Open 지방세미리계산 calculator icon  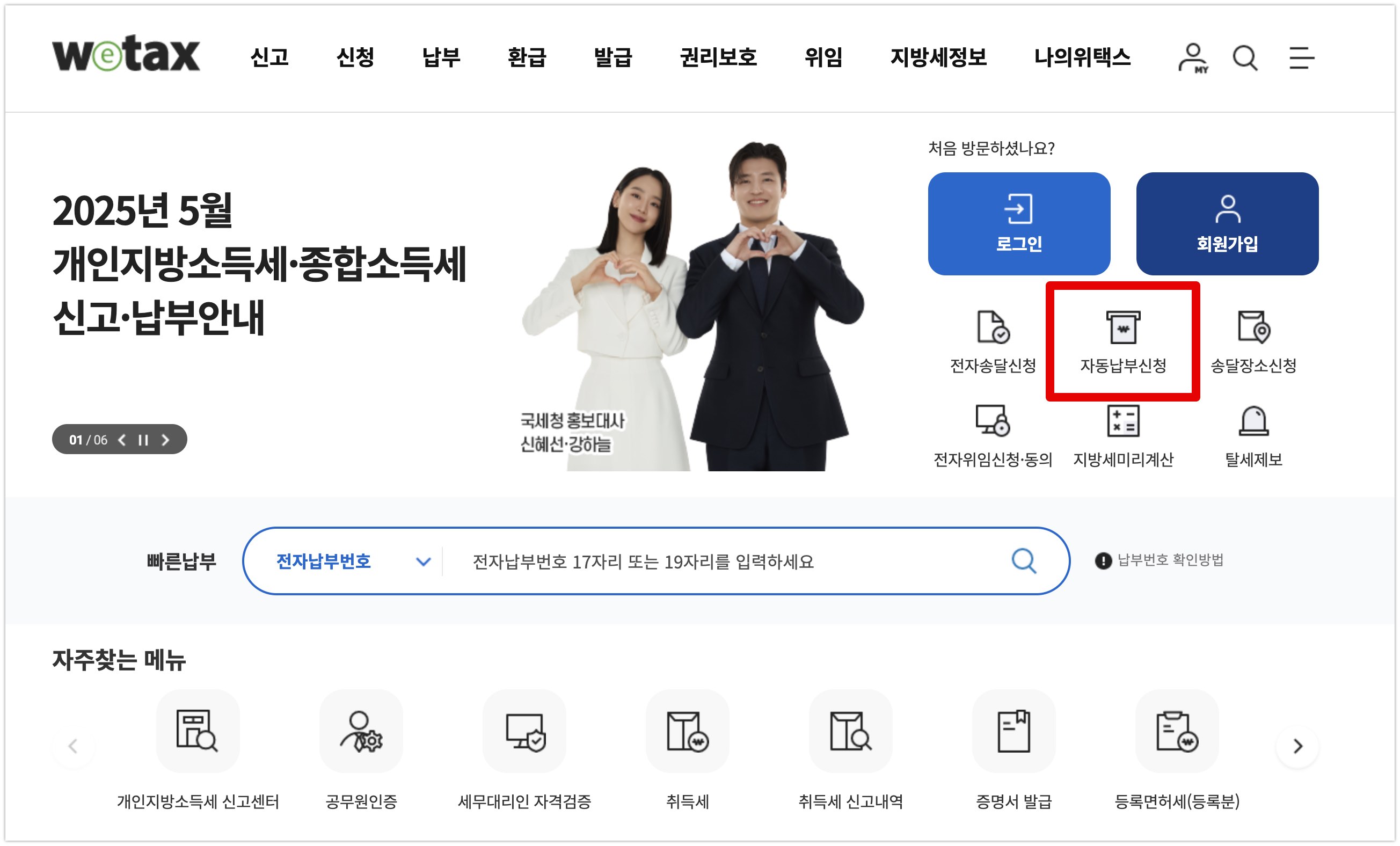(1122, 421)
